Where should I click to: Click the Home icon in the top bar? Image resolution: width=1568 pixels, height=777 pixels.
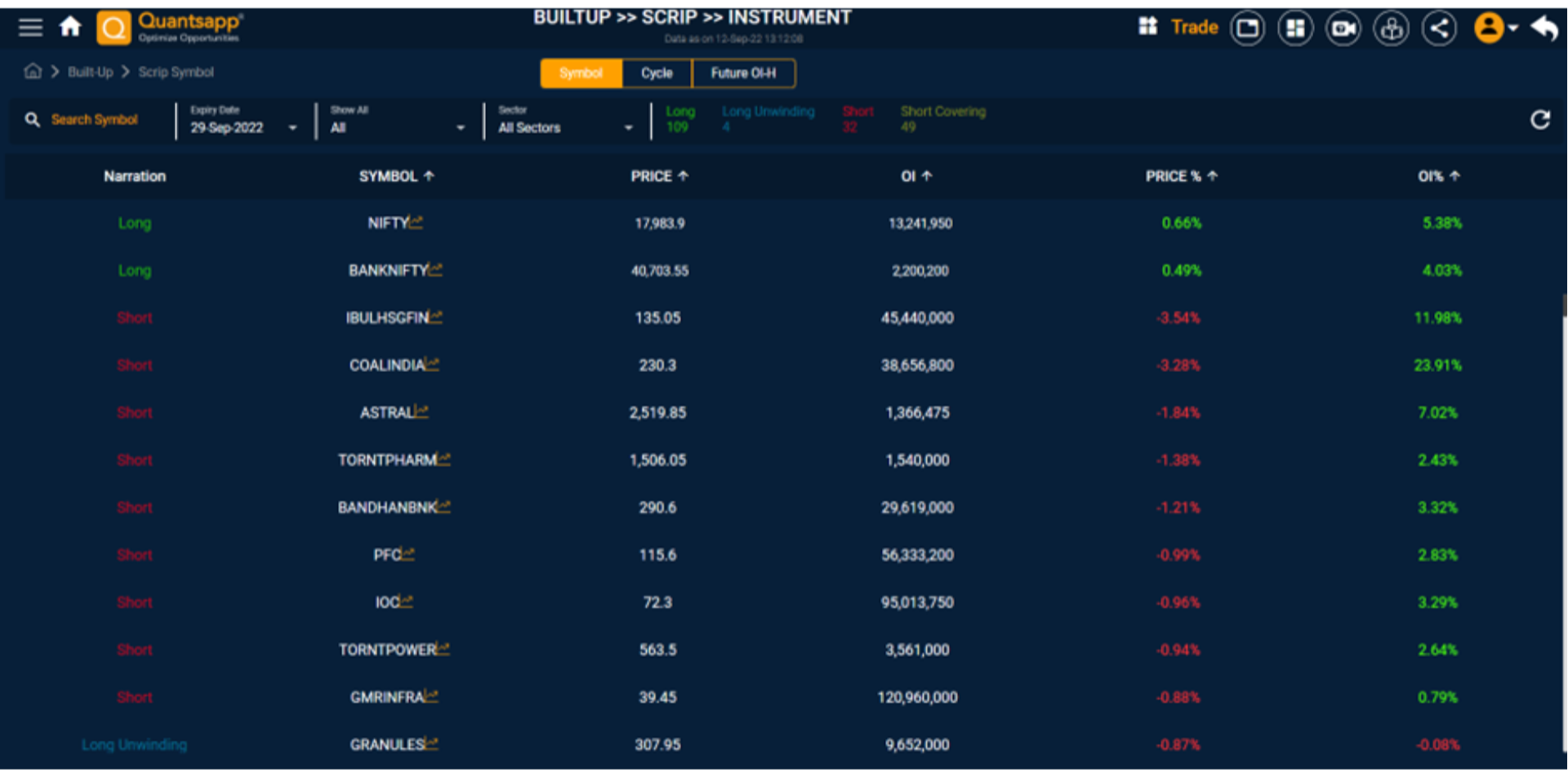point(70,26)
